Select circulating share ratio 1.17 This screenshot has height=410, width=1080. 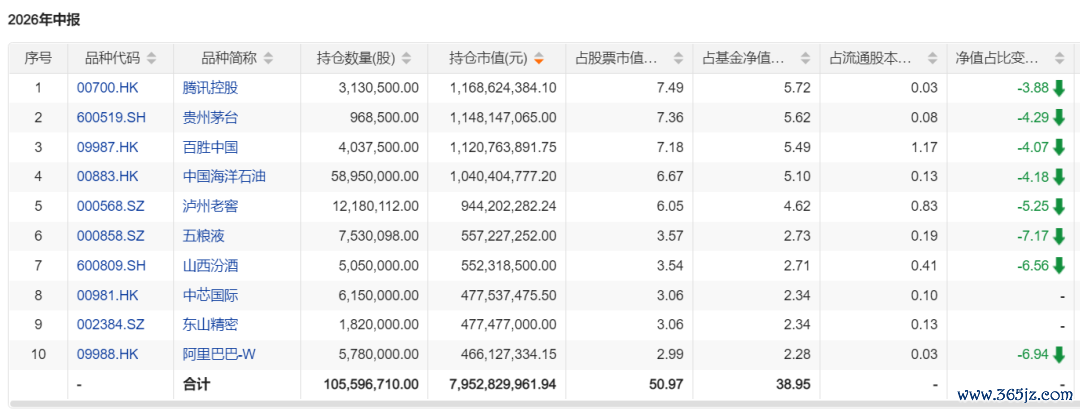point(925,147)
